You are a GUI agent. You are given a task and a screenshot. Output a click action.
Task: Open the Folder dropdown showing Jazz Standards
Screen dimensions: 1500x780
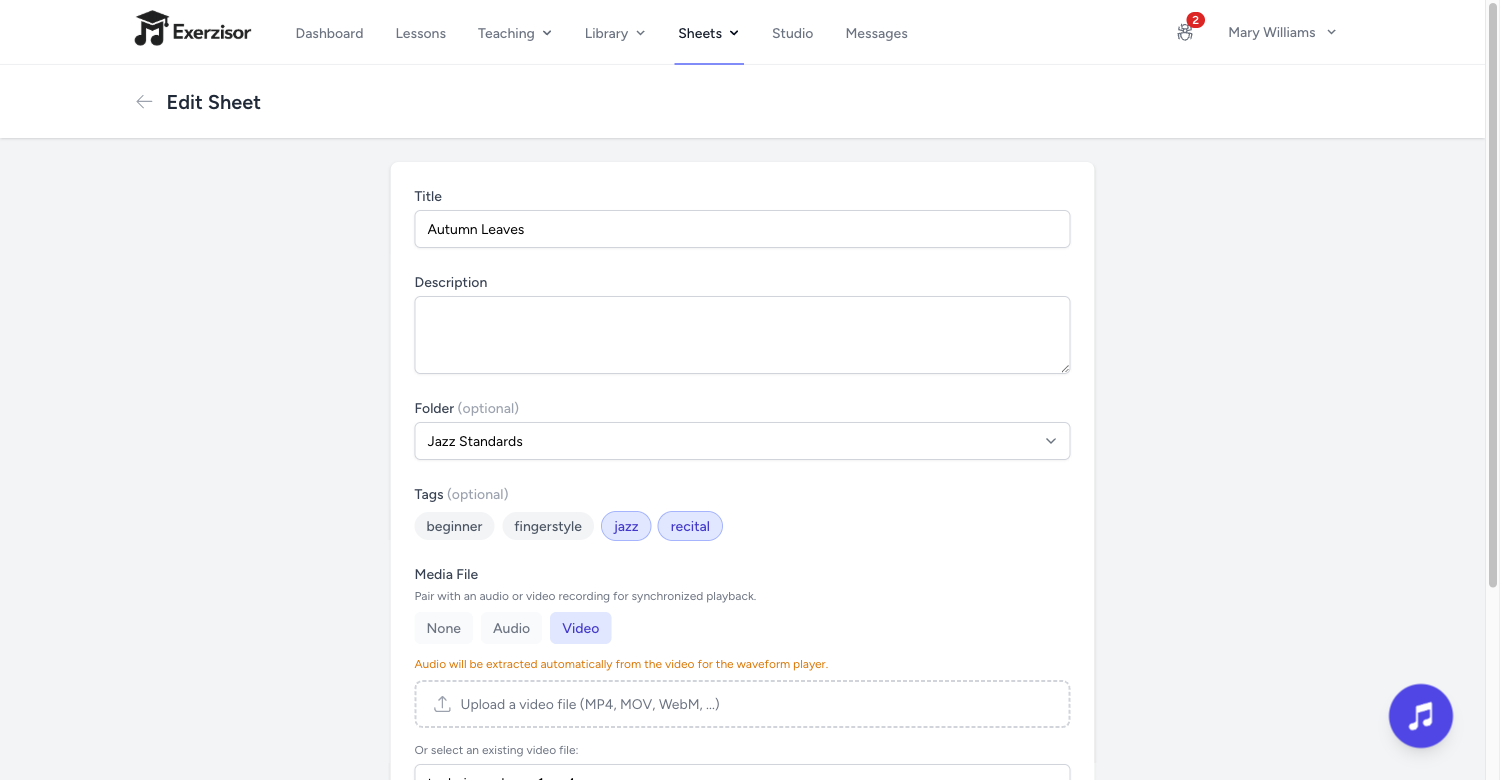pos(742,441)
